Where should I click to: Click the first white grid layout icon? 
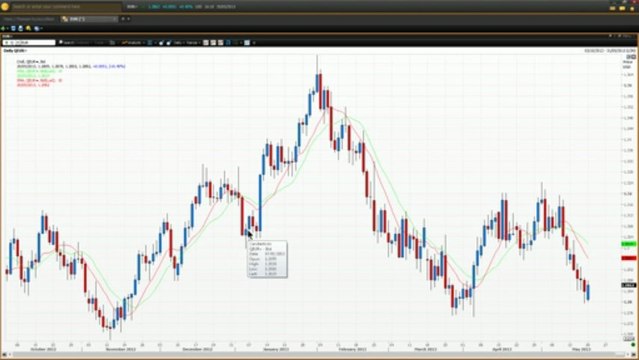(206, 42)
